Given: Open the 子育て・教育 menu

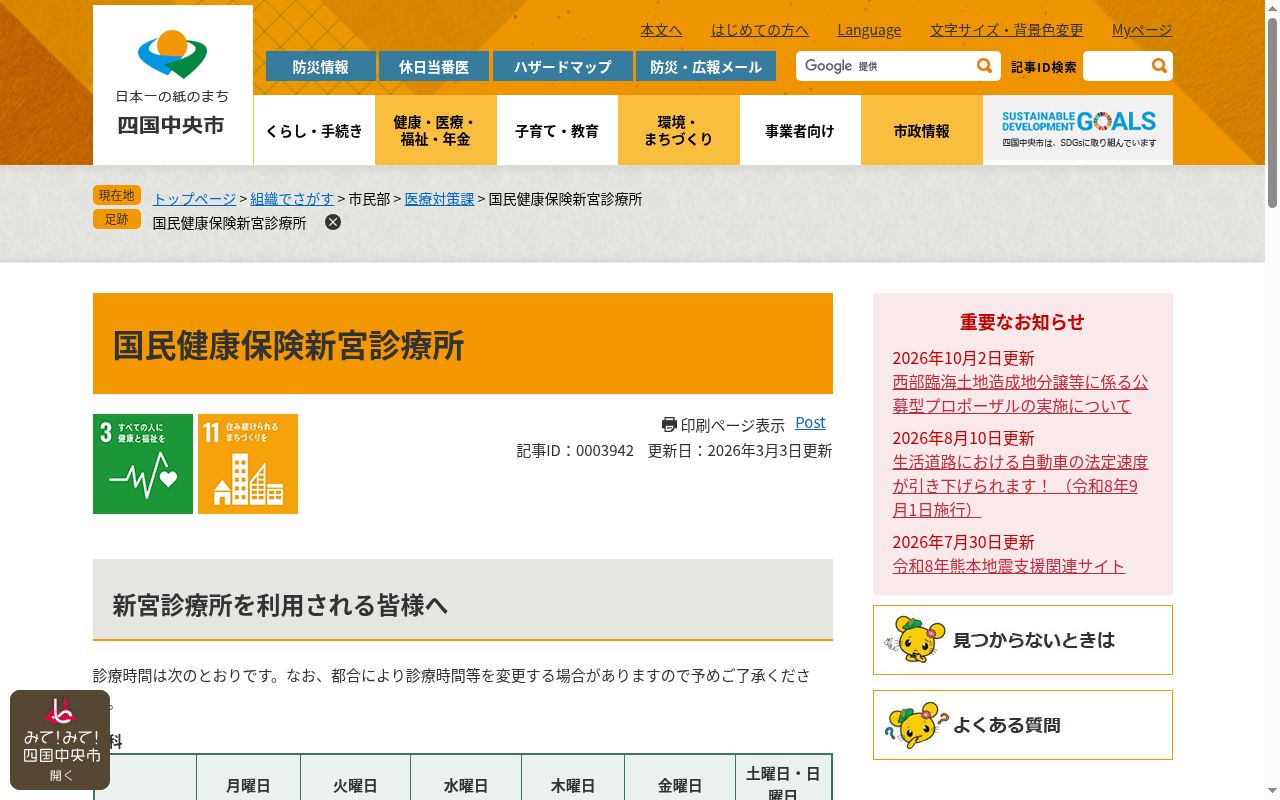Looking at the screenshot, I should coord(557,130).
